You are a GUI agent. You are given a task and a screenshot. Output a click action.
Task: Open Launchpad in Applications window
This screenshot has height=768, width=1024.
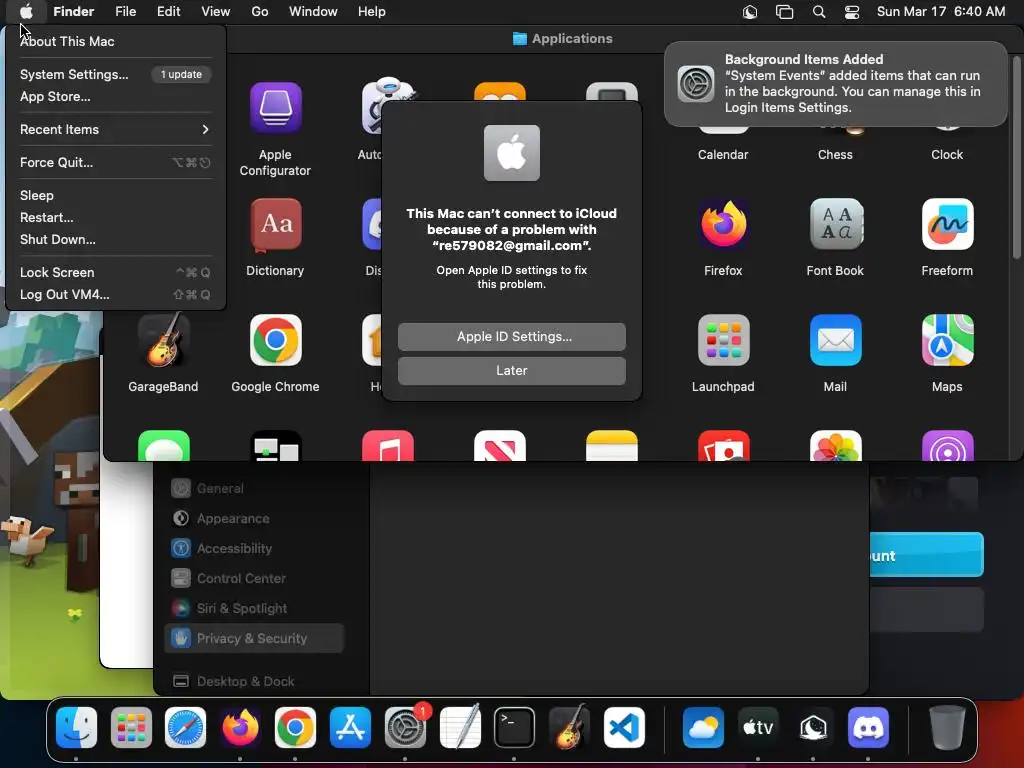point(723,340)
